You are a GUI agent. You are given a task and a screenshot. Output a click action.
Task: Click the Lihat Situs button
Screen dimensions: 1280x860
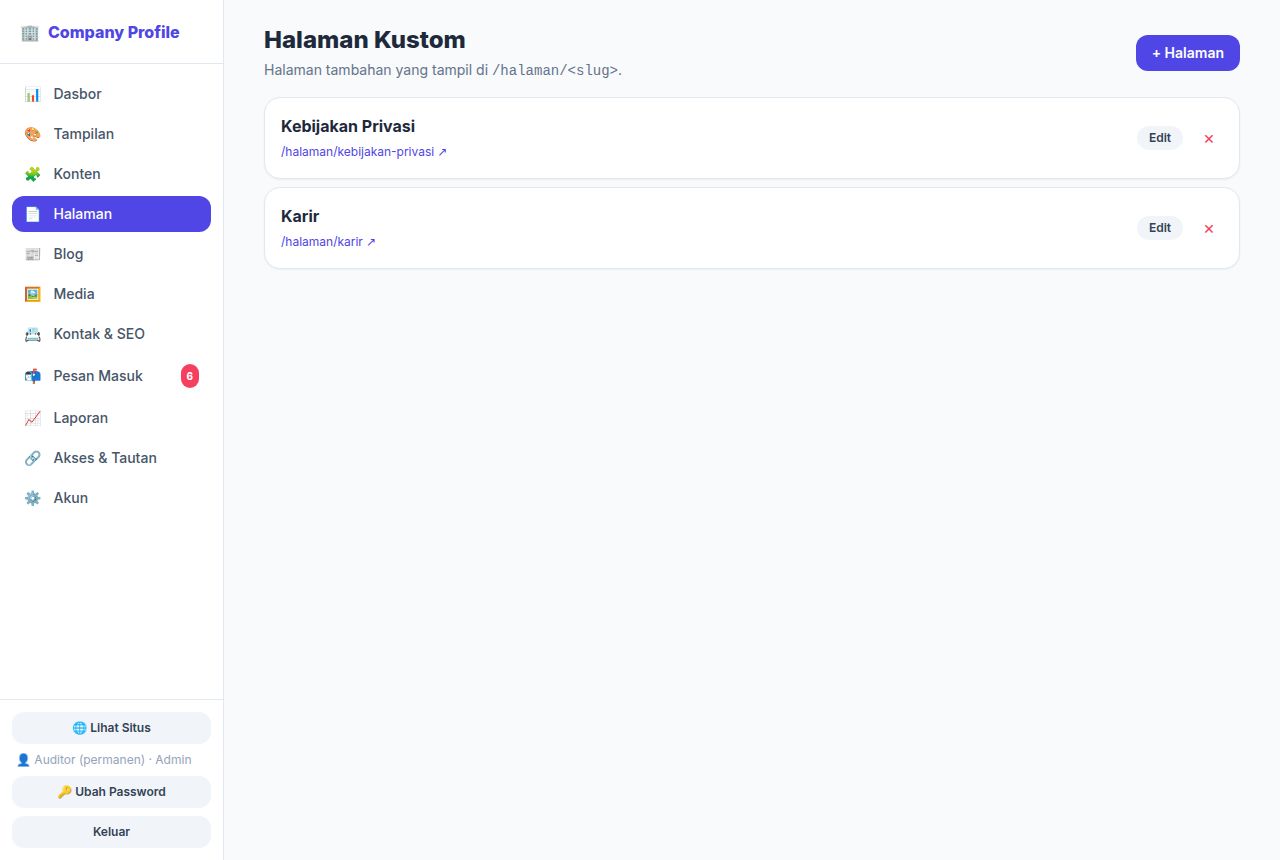[x=111, y=728]
